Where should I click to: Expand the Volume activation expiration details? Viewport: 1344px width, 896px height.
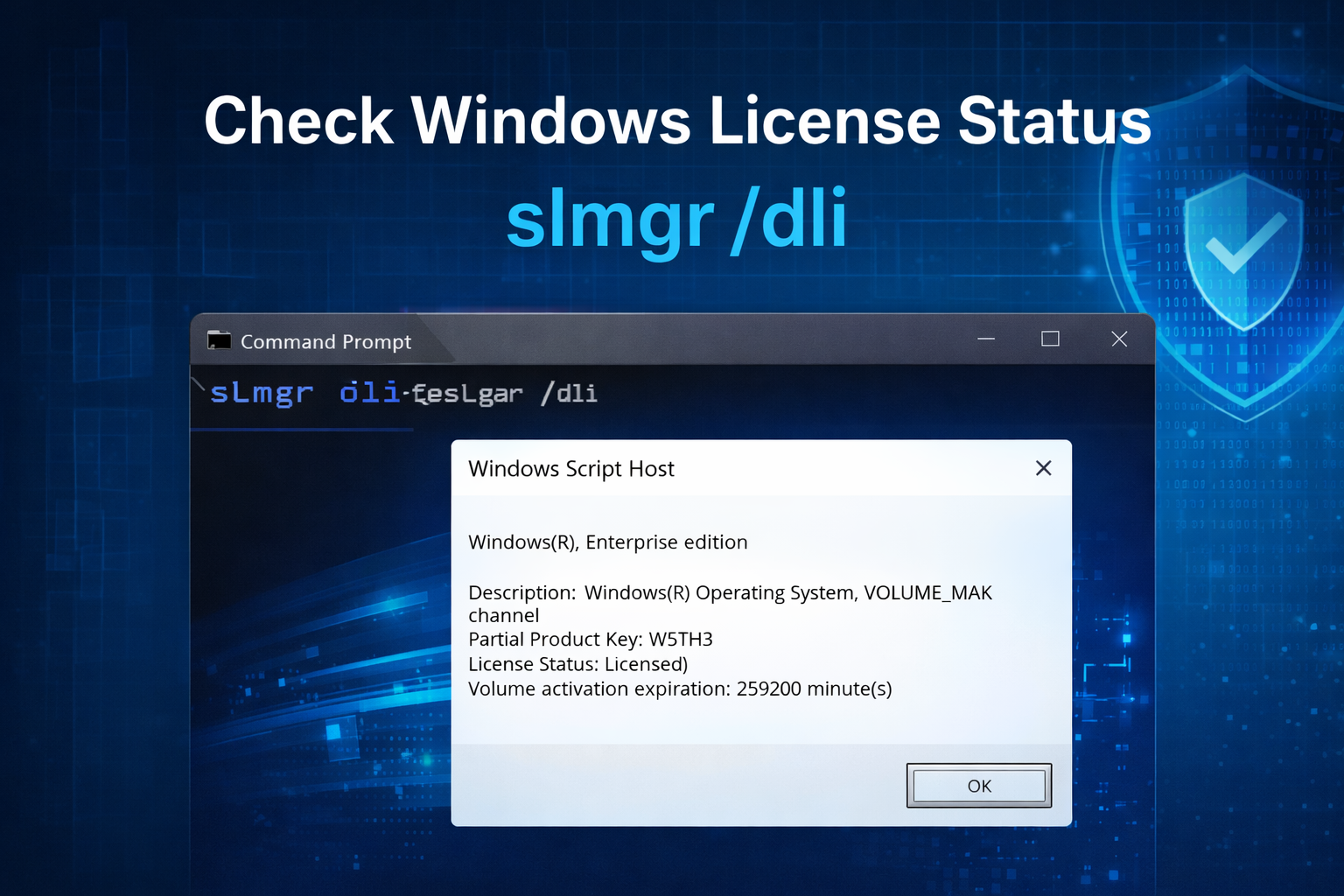click(x=680, y=689)
